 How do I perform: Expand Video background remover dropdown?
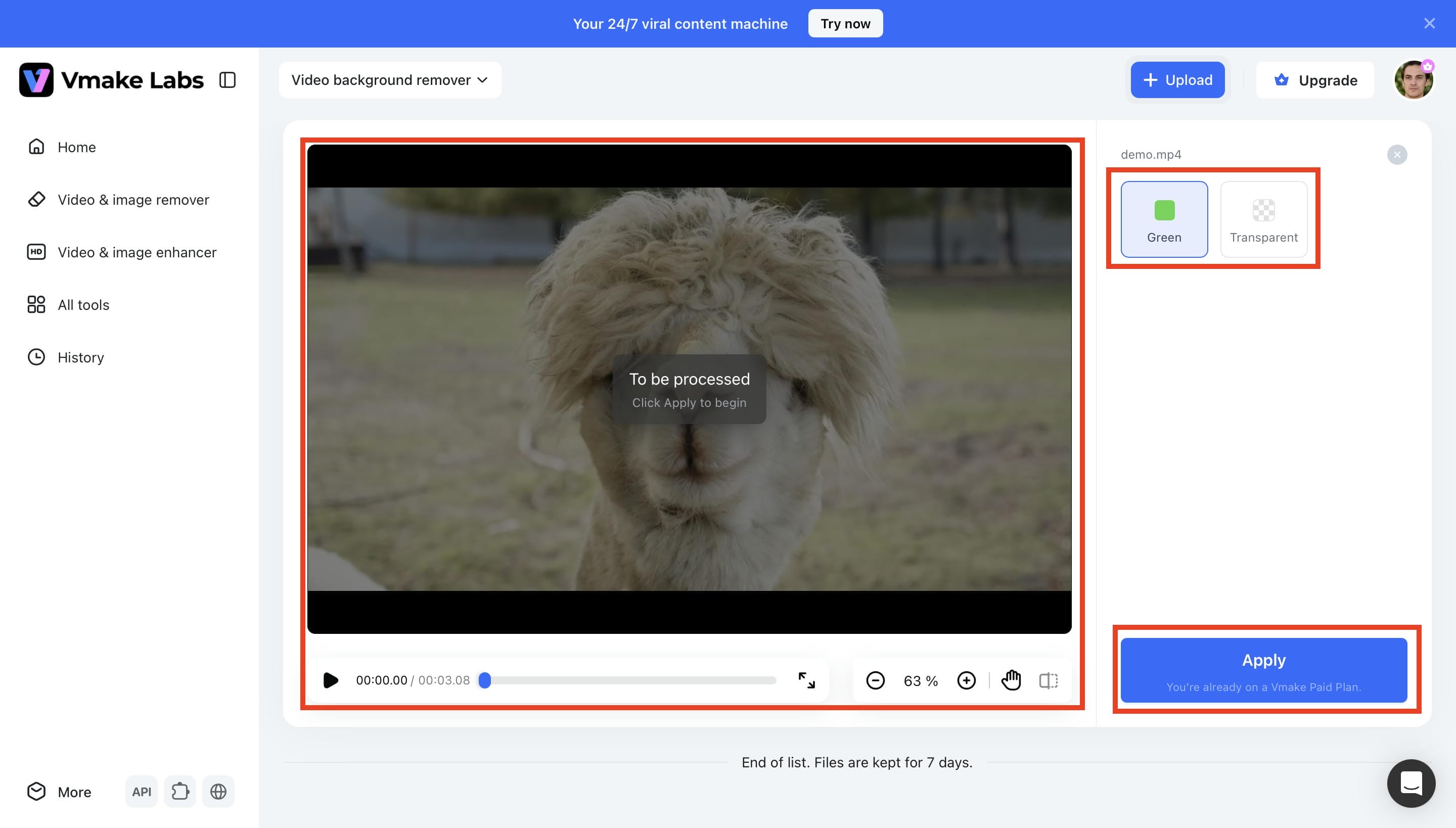(x=390, y=80)
